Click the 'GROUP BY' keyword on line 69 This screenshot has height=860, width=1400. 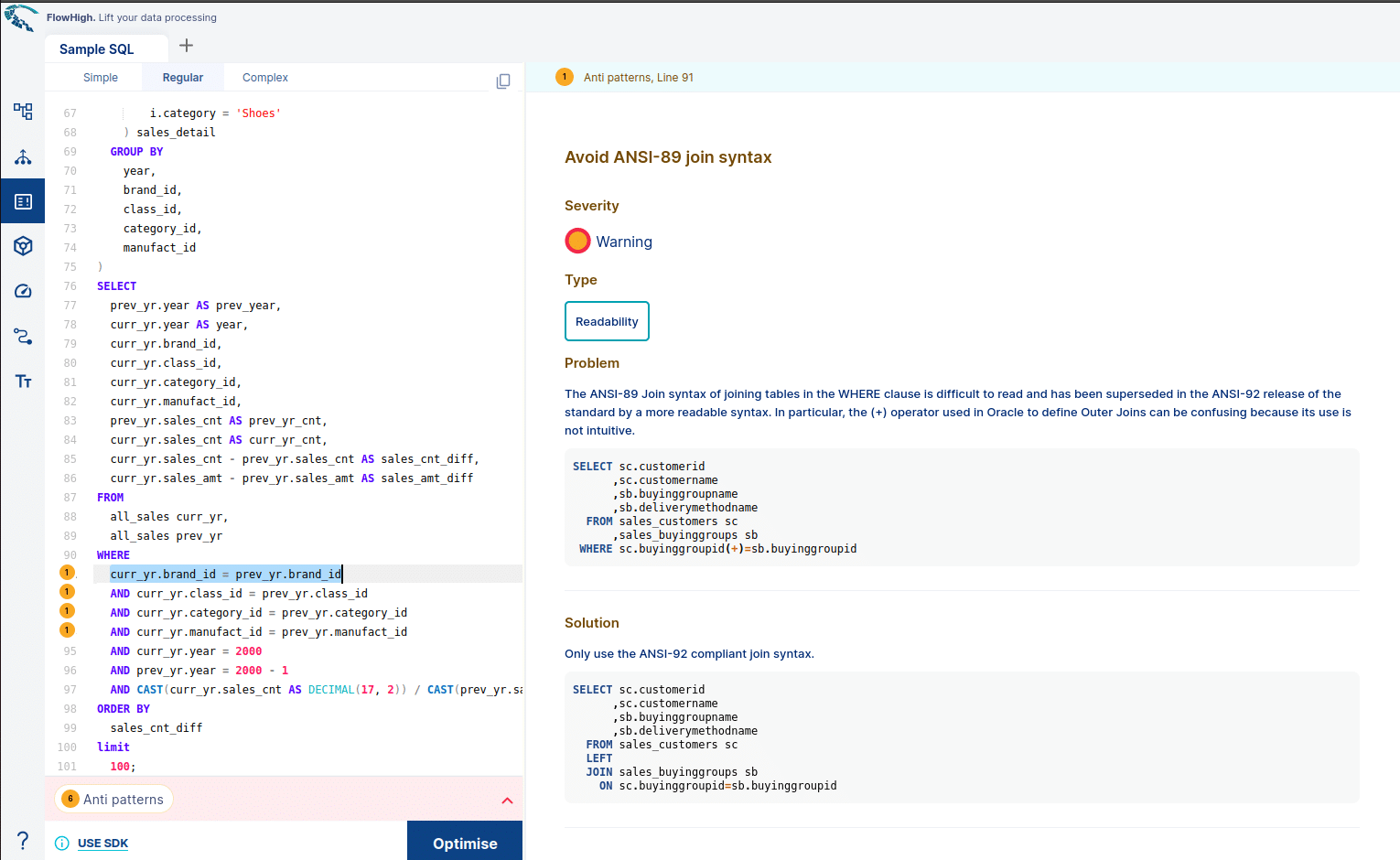pos(136,152)
